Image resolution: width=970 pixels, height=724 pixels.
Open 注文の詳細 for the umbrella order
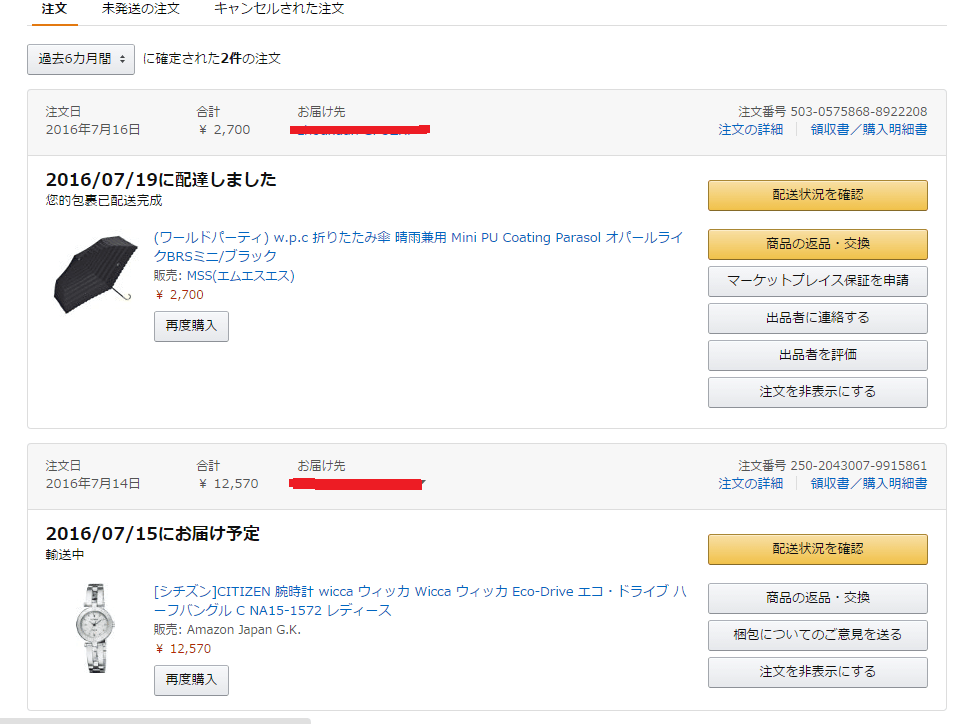click(x=750, y=130)
